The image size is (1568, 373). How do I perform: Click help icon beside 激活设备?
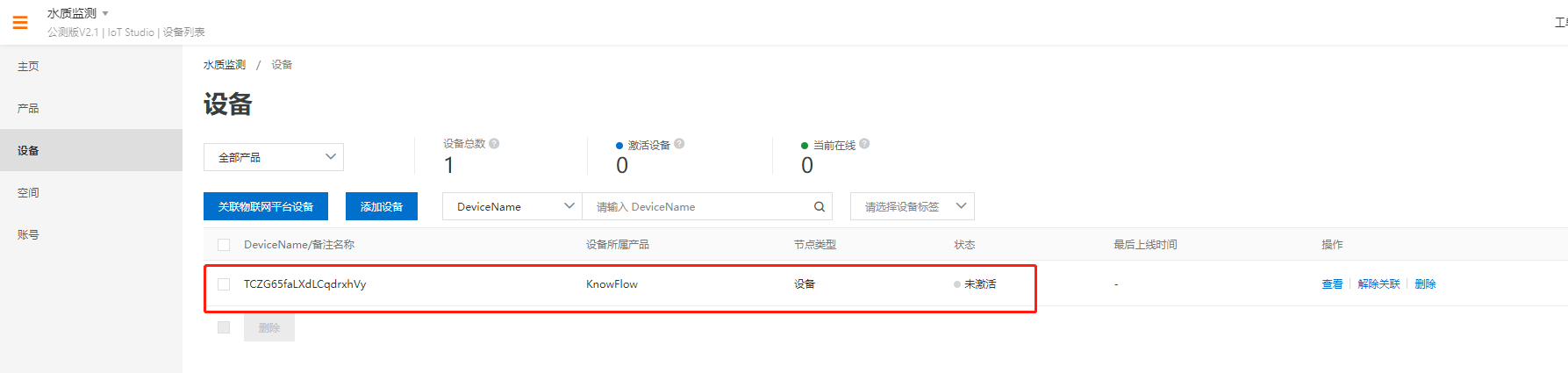point(679,144)
